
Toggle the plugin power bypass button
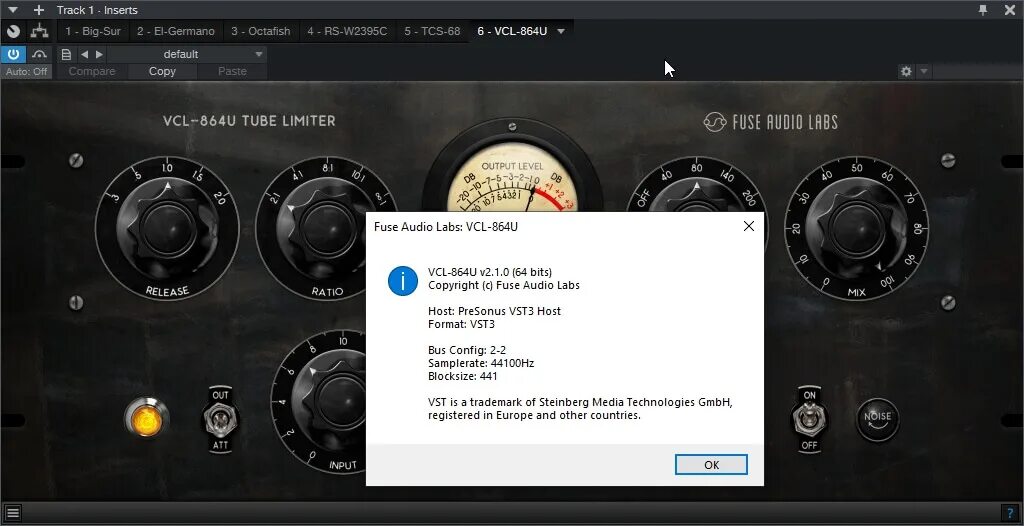coord(13,54)
